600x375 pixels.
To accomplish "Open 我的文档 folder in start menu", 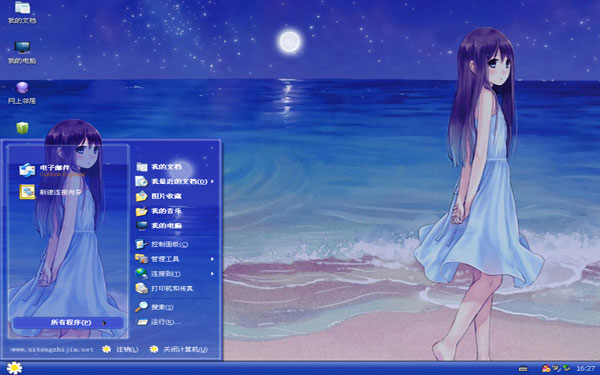I will pyautogui.click(x=159, y=166).
